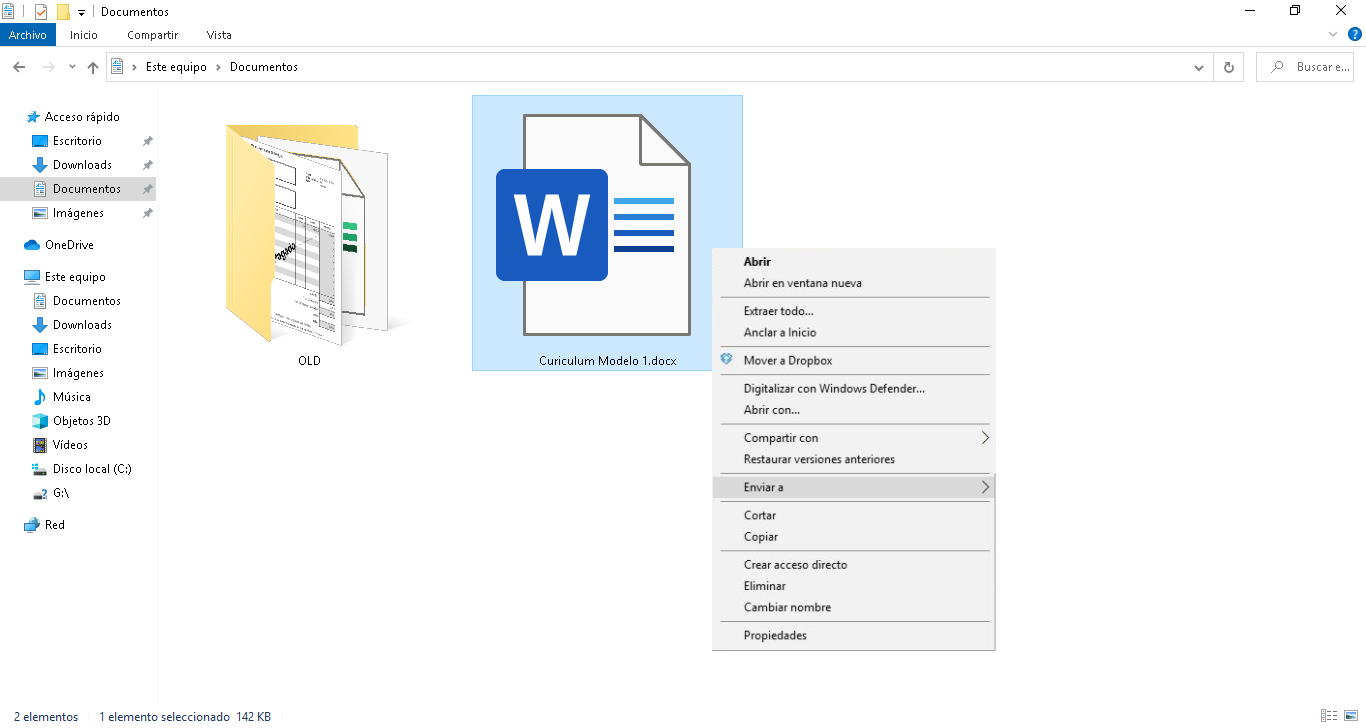
Task: Click the document icon in address bar
Action: [x=117, y=67]
